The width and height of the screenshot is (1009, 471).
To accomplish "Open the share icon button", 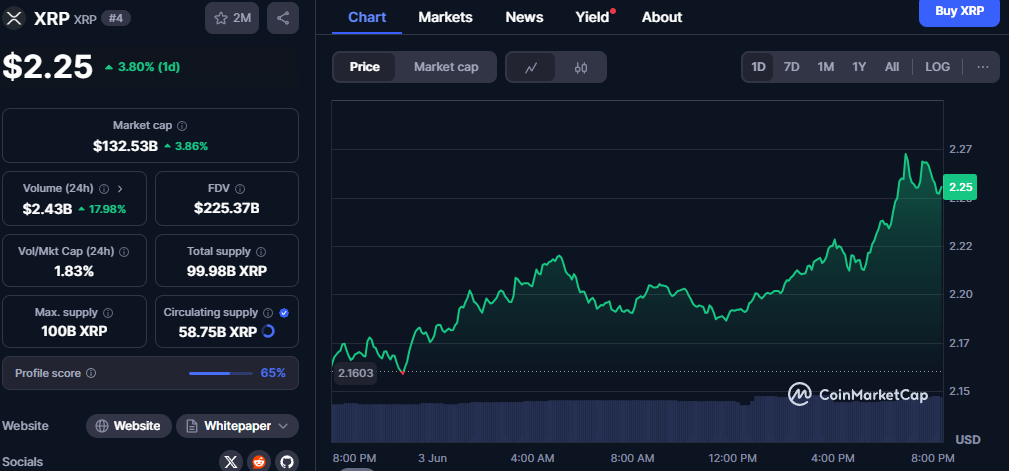I will click(x=282, y=18).
